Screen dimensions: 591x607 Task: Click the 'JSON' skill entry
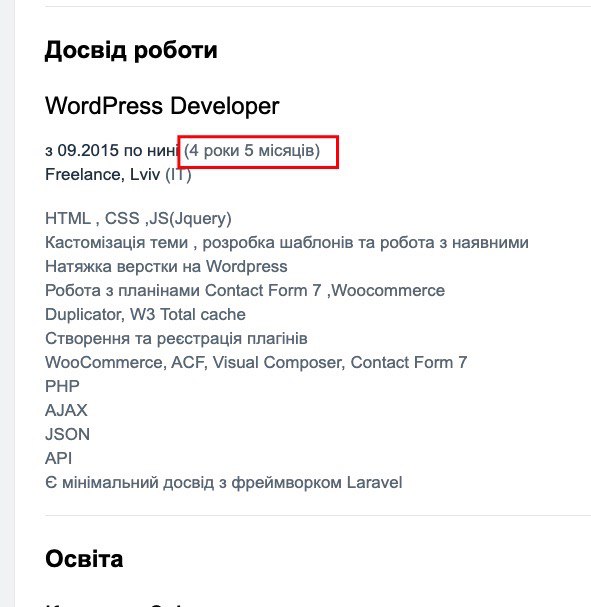(x=67, y=434)
